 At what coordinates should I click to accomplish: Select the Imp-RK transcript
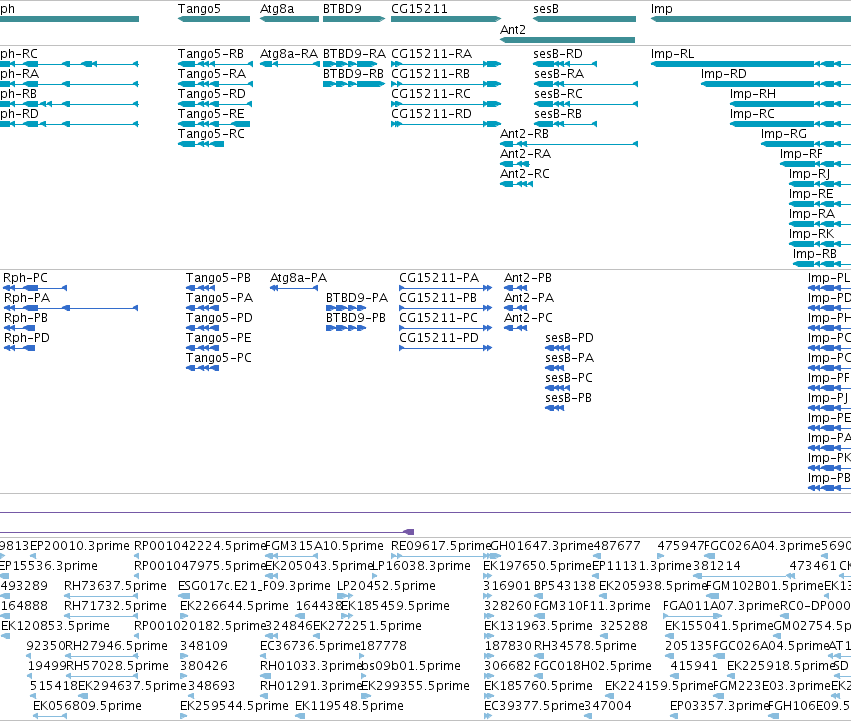click(x=820, y=244)
